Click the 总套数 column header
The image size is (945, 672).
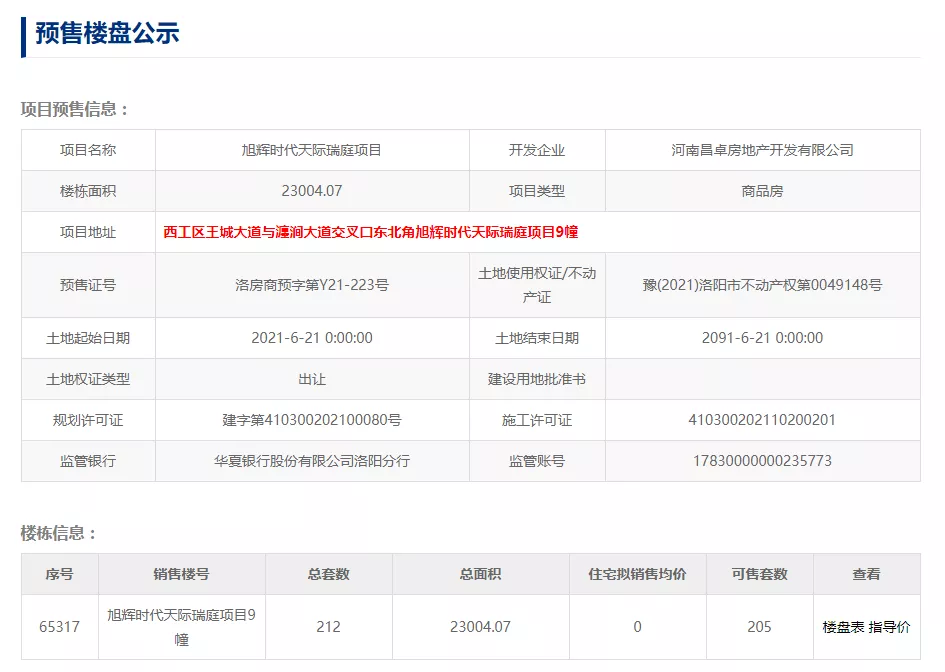tap(328, 574)
